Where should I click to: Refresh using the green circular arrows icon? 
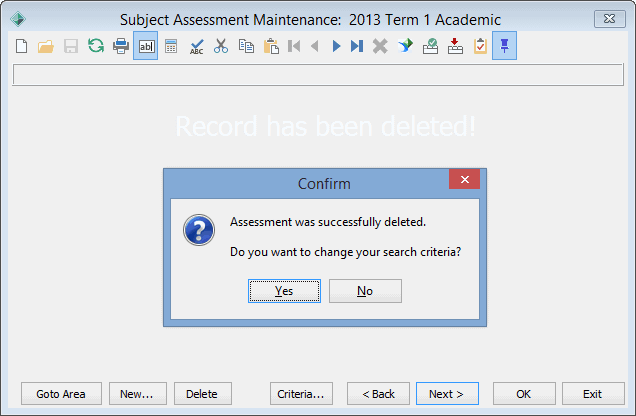96,45
